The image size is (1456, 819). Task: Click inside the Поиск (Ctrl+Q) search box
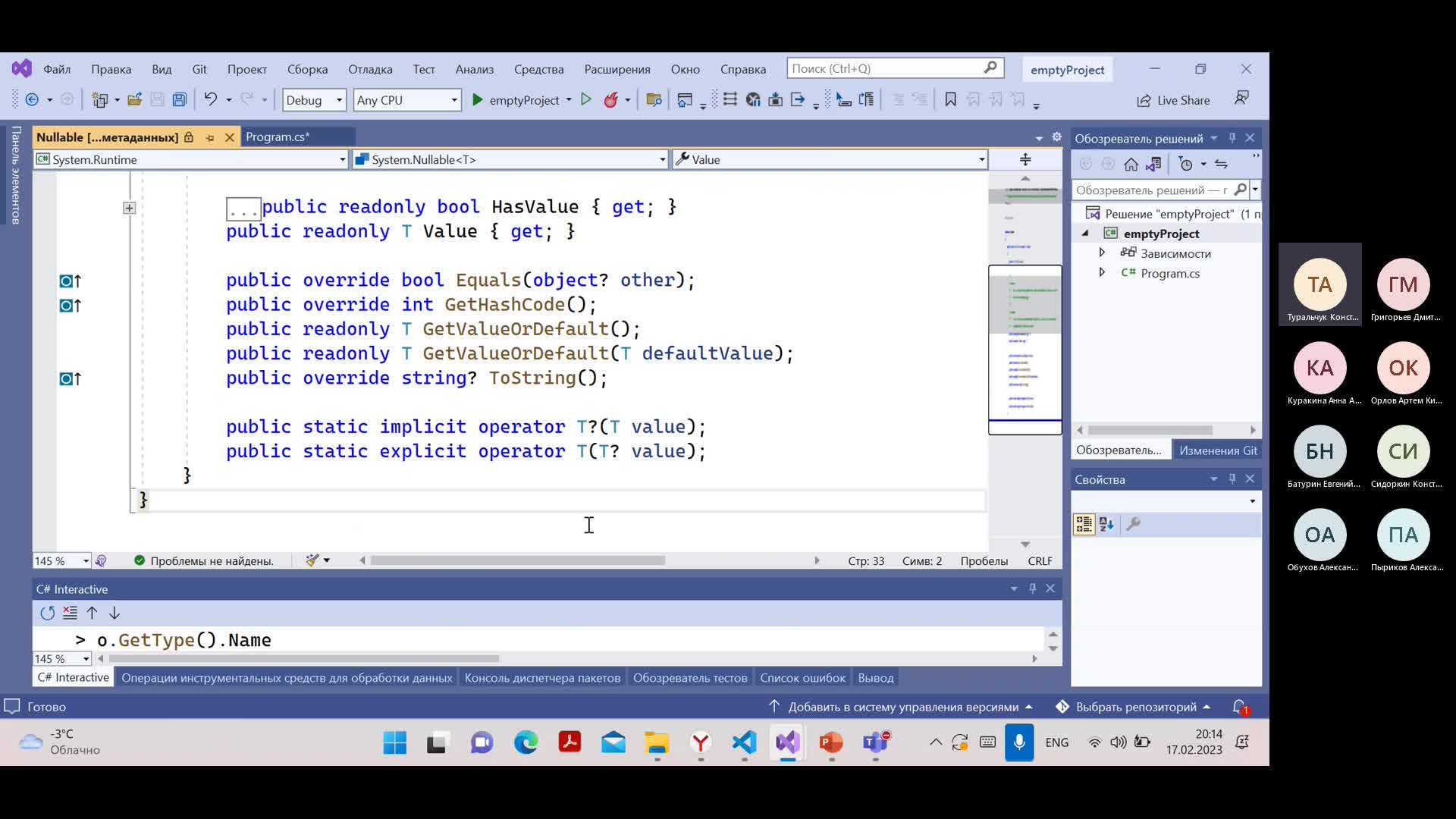pyautogui.click(x=895, y=68)
